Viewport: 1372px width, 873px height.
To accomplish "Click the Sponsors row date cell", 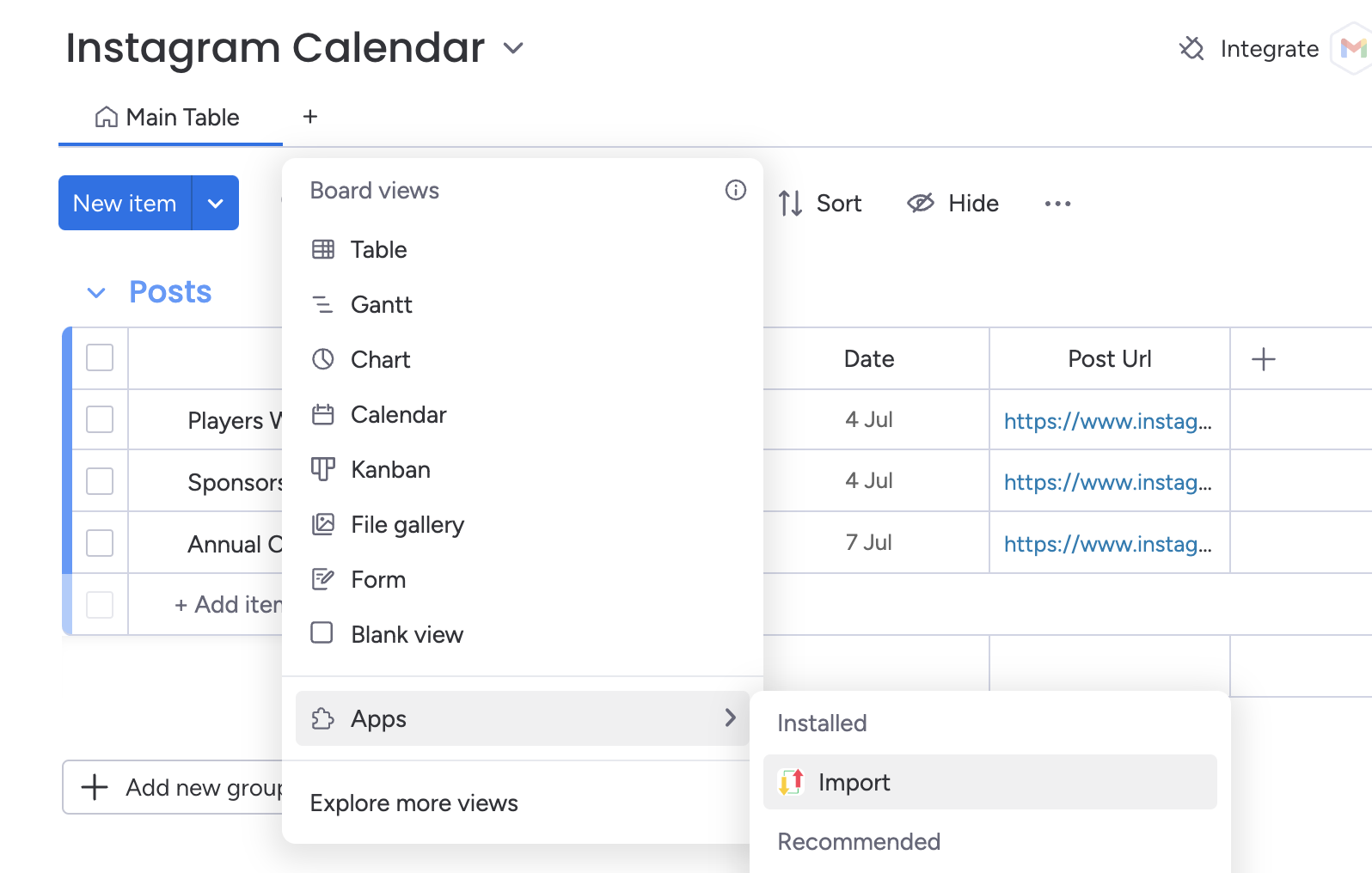I will pos(869,480).
